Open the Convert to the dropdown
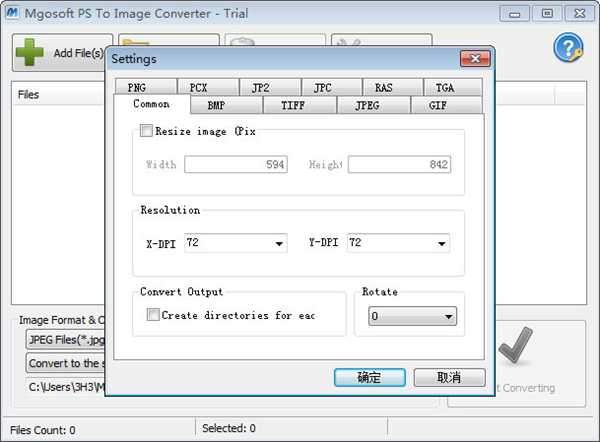This screenshot has height=442, width=600. click(x=65, y=363)
